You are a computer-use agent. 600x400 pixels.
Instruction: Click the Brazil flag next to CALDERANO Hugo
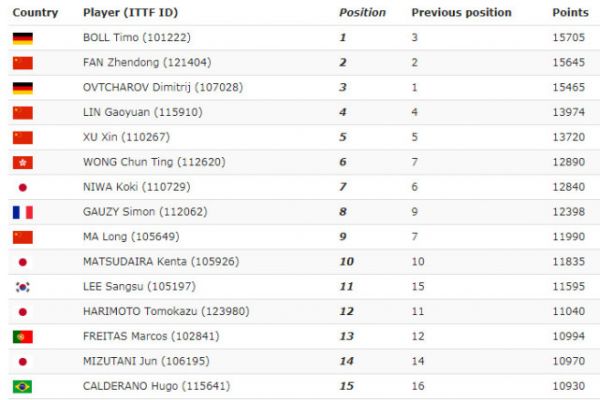tap(23, 387)
